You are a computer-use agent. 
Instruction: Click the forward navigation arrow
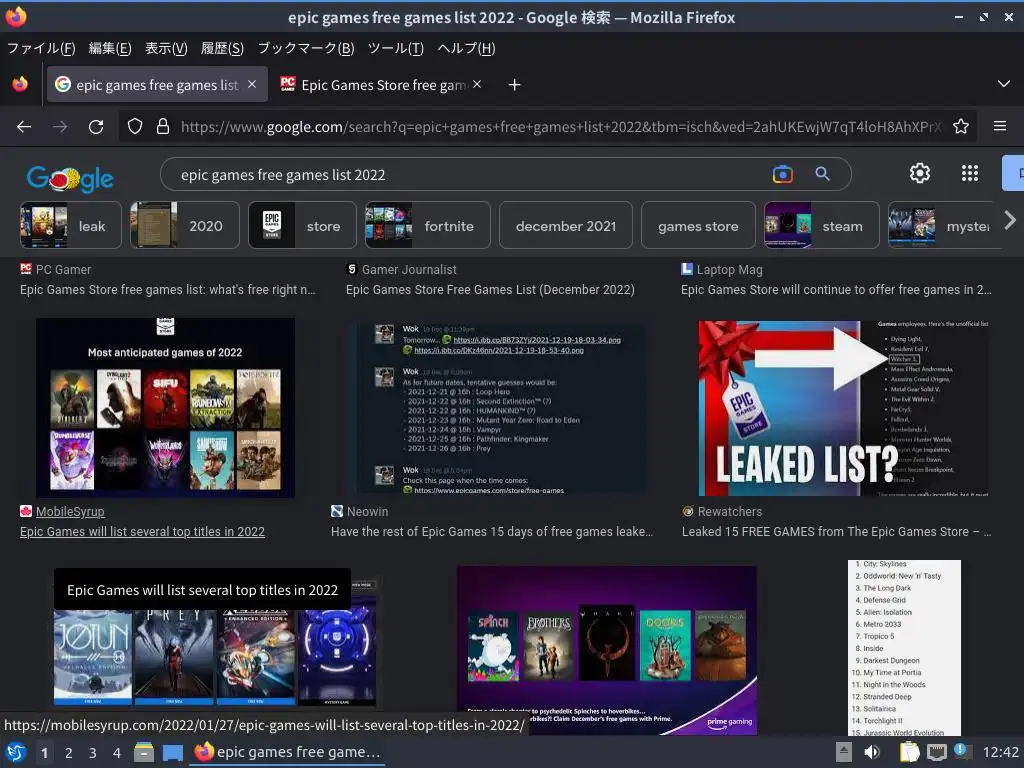pyautogui.click(x=60, y=127)
